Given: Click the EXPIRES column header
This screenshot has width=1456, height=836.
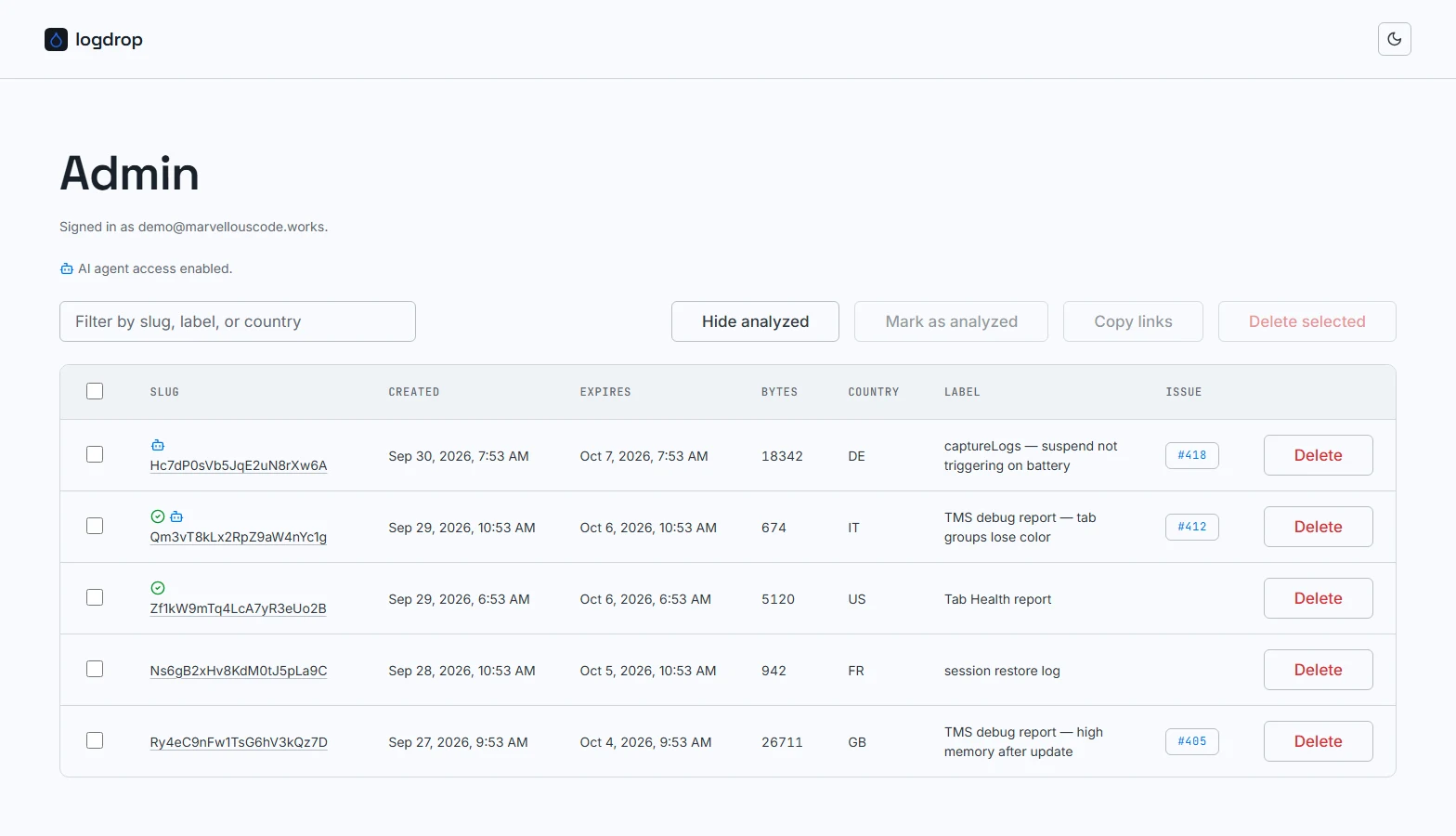Looking at the screenshot, I should click(605, 392).
